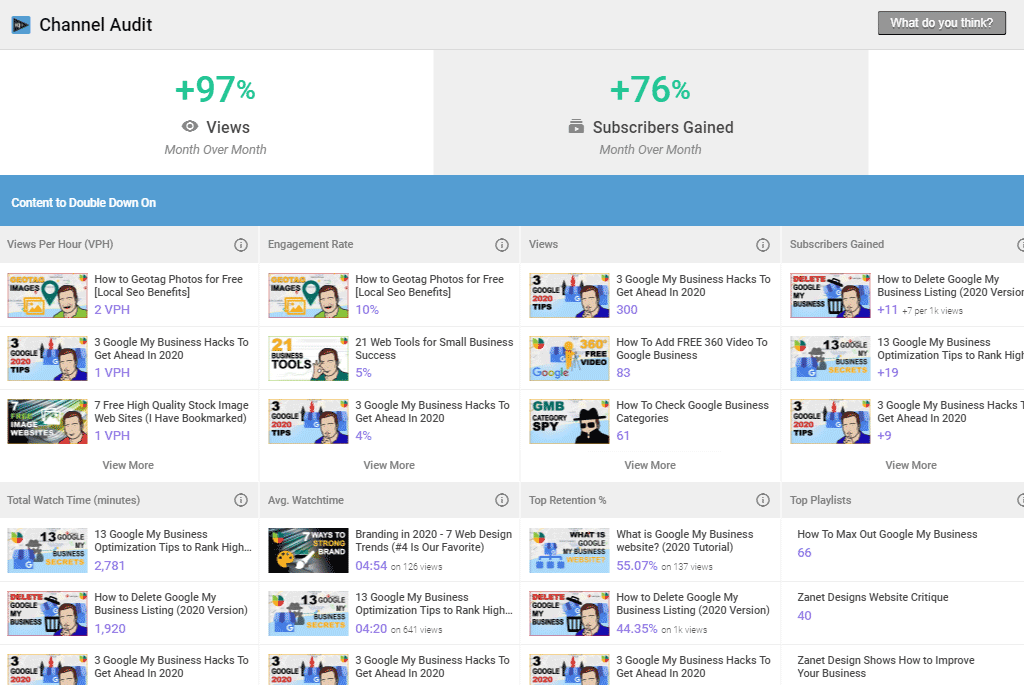Open info icon in Views column header

(x=763, y=245)
